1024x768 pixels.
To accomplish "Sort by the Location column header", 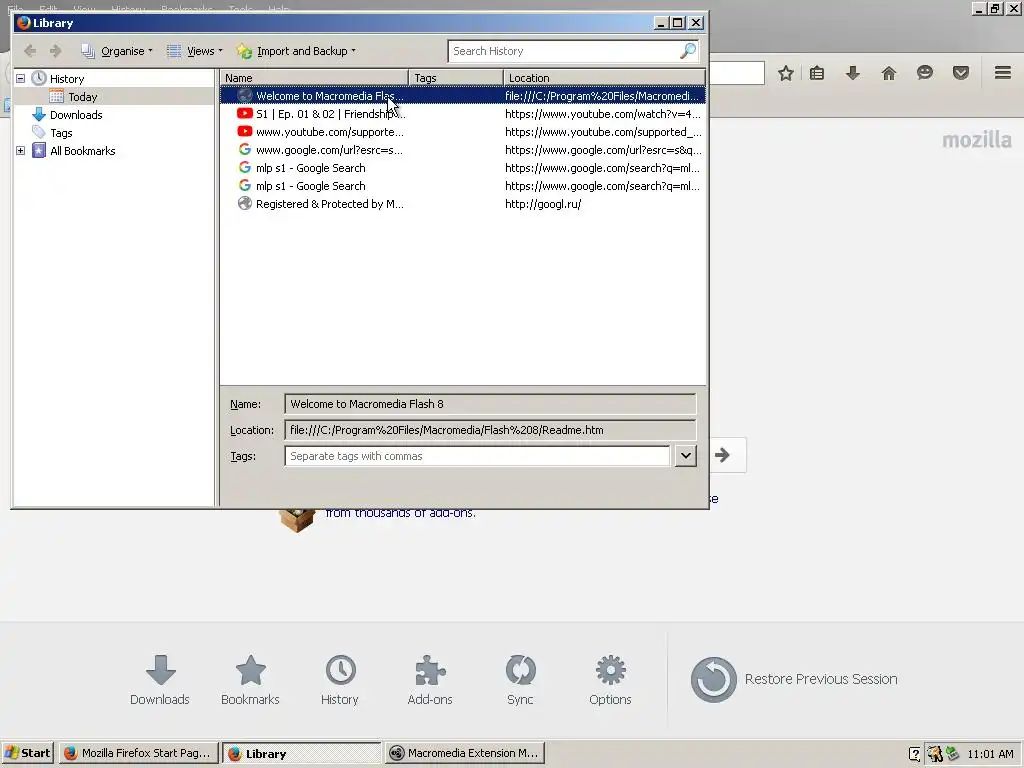I will [x=604, y=78].
